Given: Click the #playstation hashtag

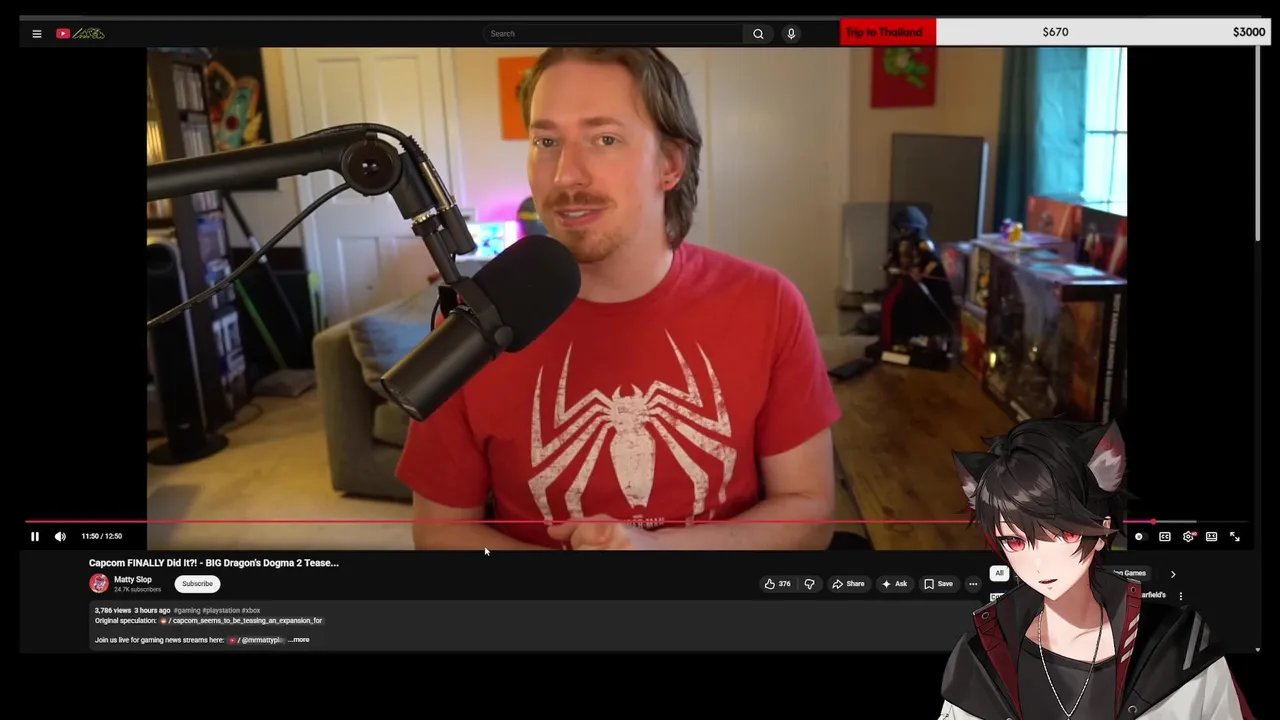Looking at the screenshot, I should (x=221, y=611).
